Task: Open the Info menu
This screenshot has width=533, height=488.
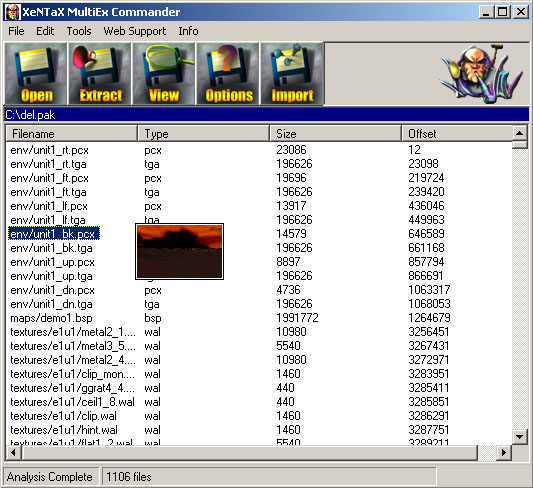Action: (188, 31)
